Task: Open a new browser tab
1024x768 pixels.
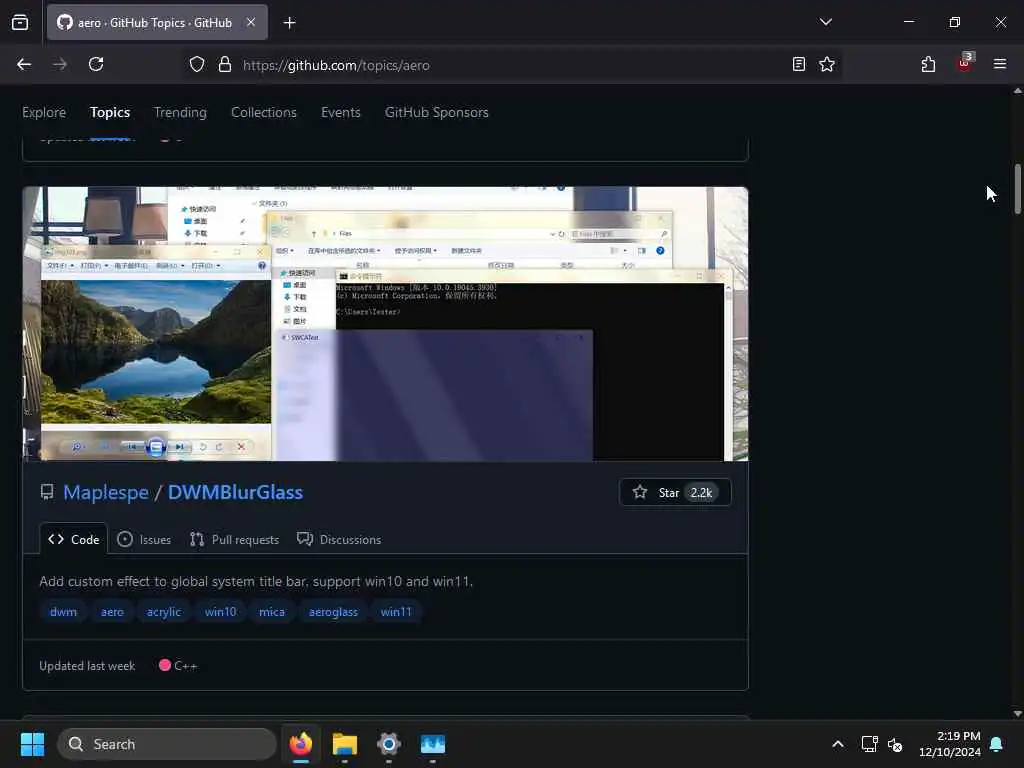Action: click(x=289, y=23)
